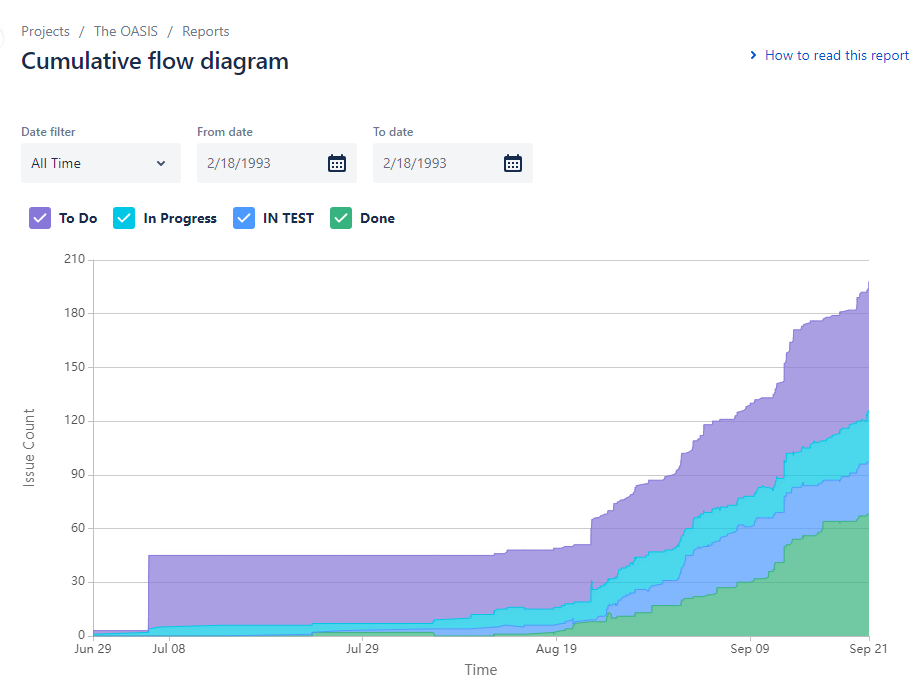Navigate to Reports breadcrumb
Viewport: 922px width, 686px height.
tap(206, 31)
